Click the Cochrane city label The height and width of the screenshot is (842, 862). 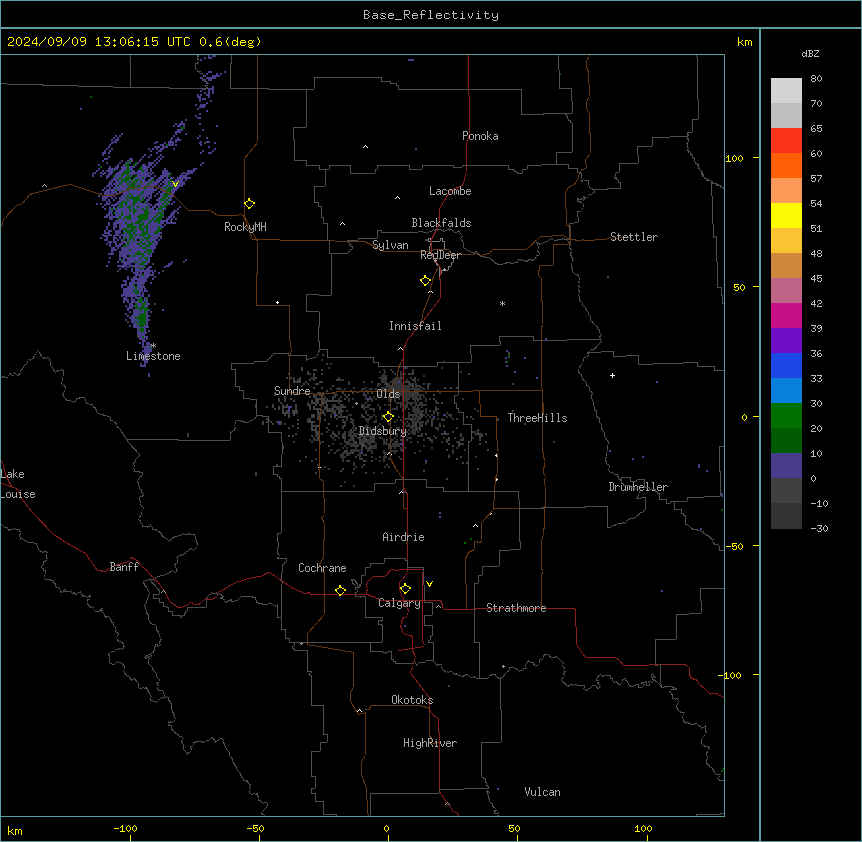pyautogui.click(x=322, y=568)
